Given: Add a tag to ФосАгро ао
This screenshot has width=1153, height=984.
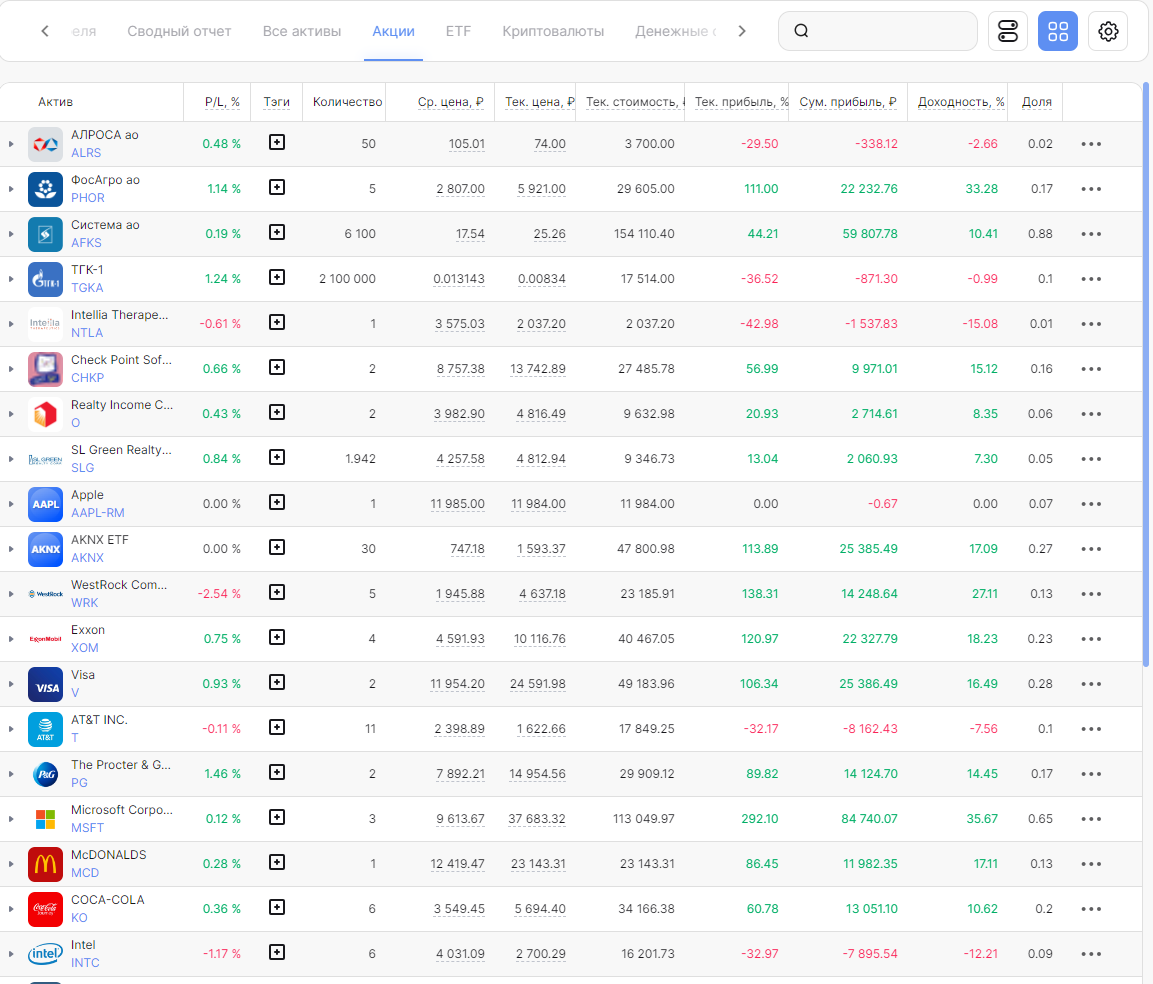Looking at the screenshot, I should [276, 188].
